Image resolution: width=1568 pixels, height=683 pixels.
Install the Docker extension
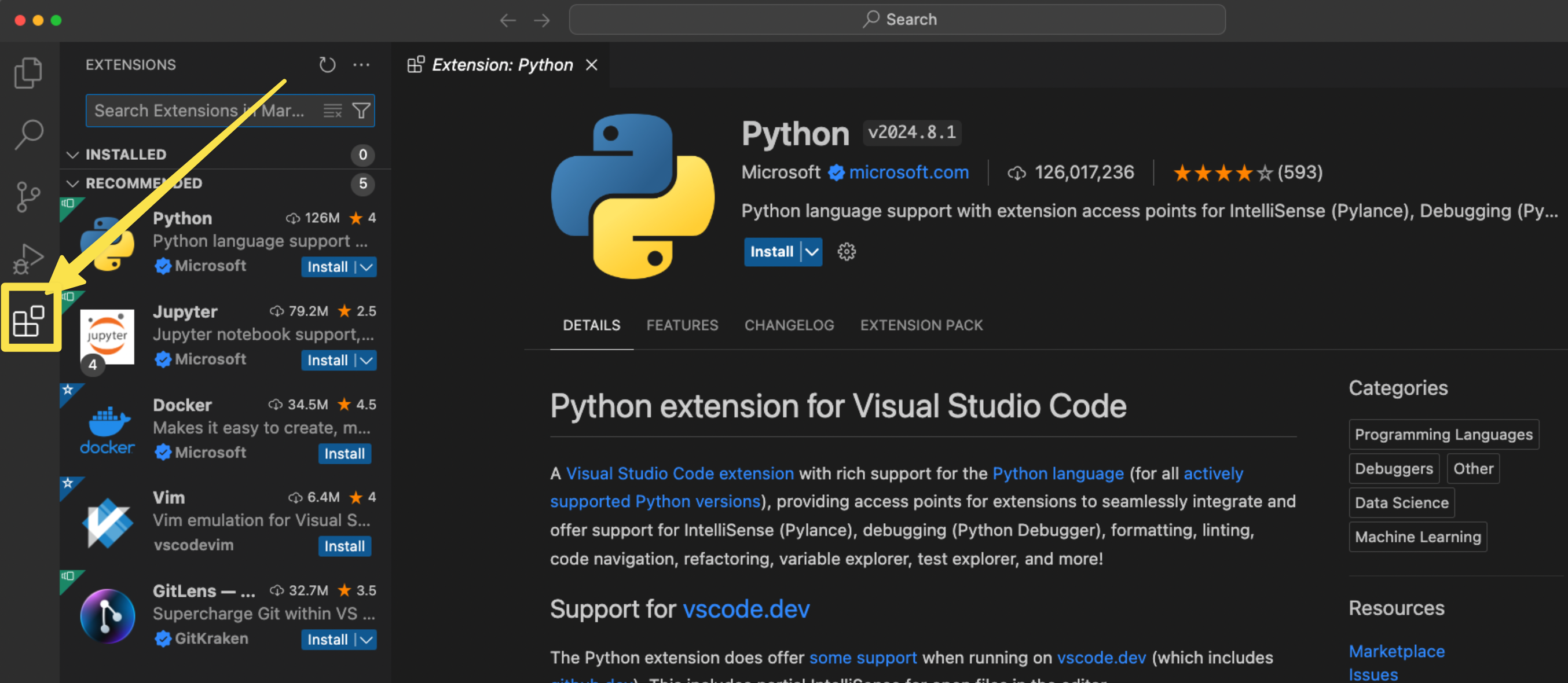345,454
